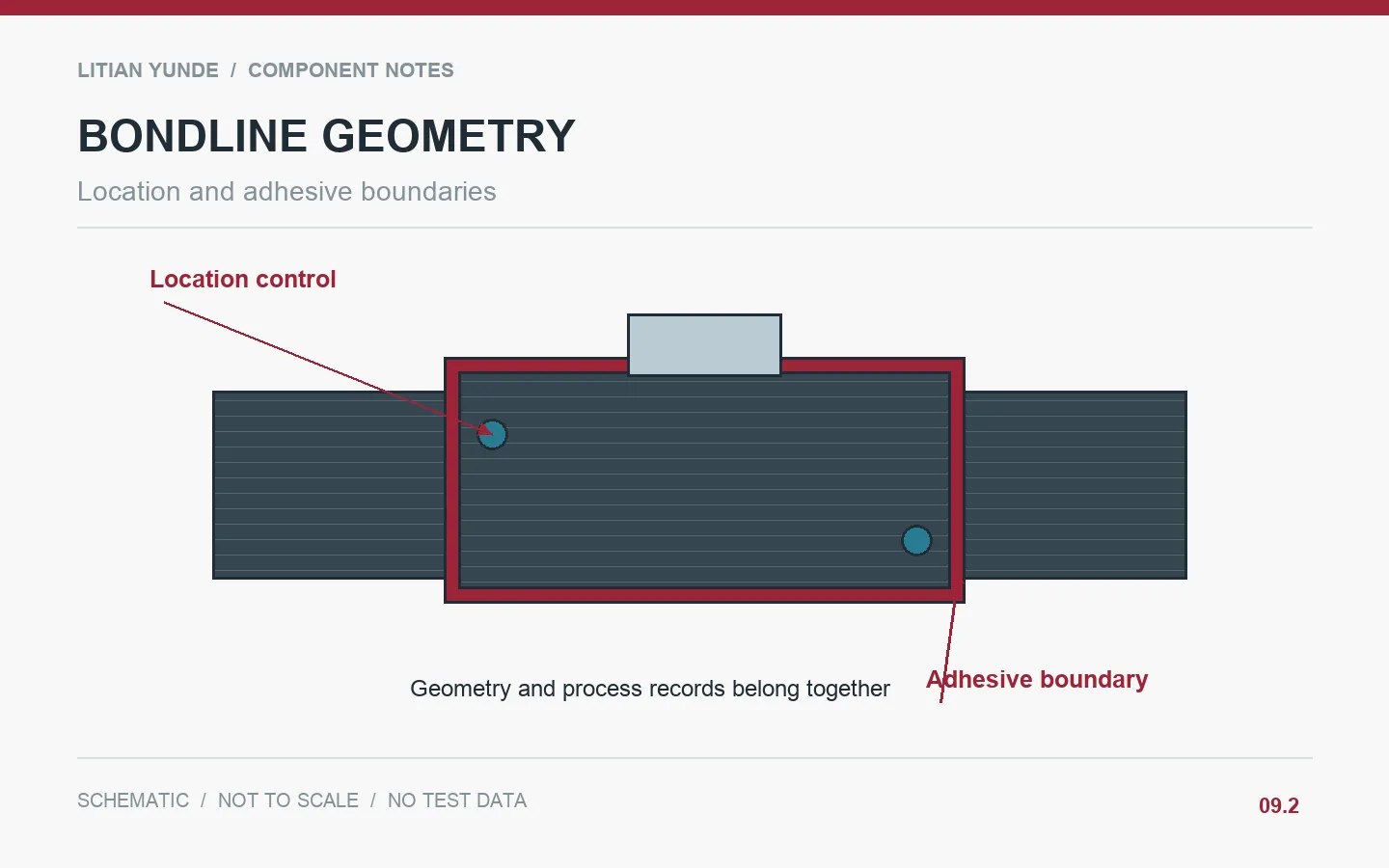Click the "Location control" callout label
This screenshot has height=868, width=1389.
243,280
